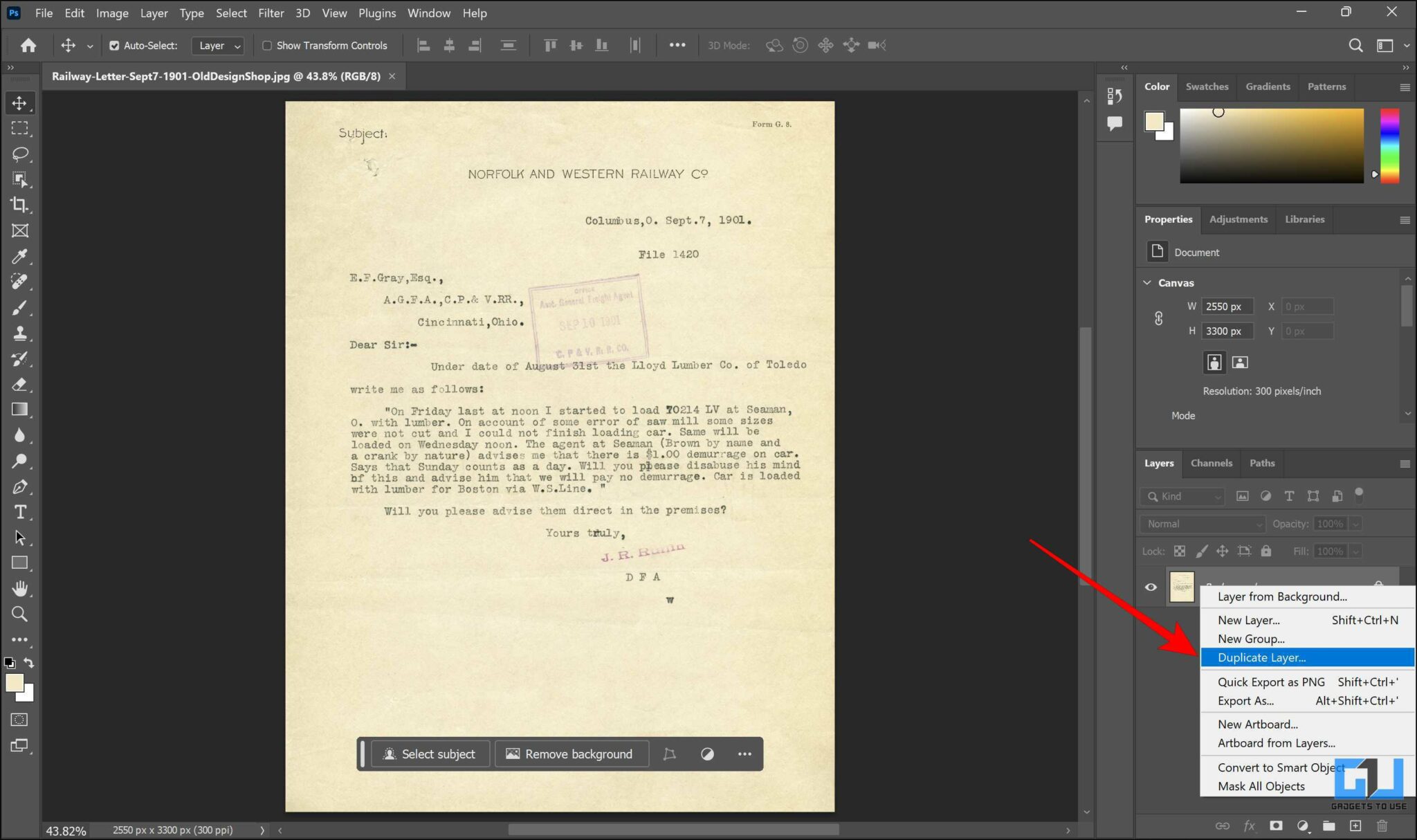Select the Crop tool
This screenshot has height=840, width=1417.
tap(20, 205)
